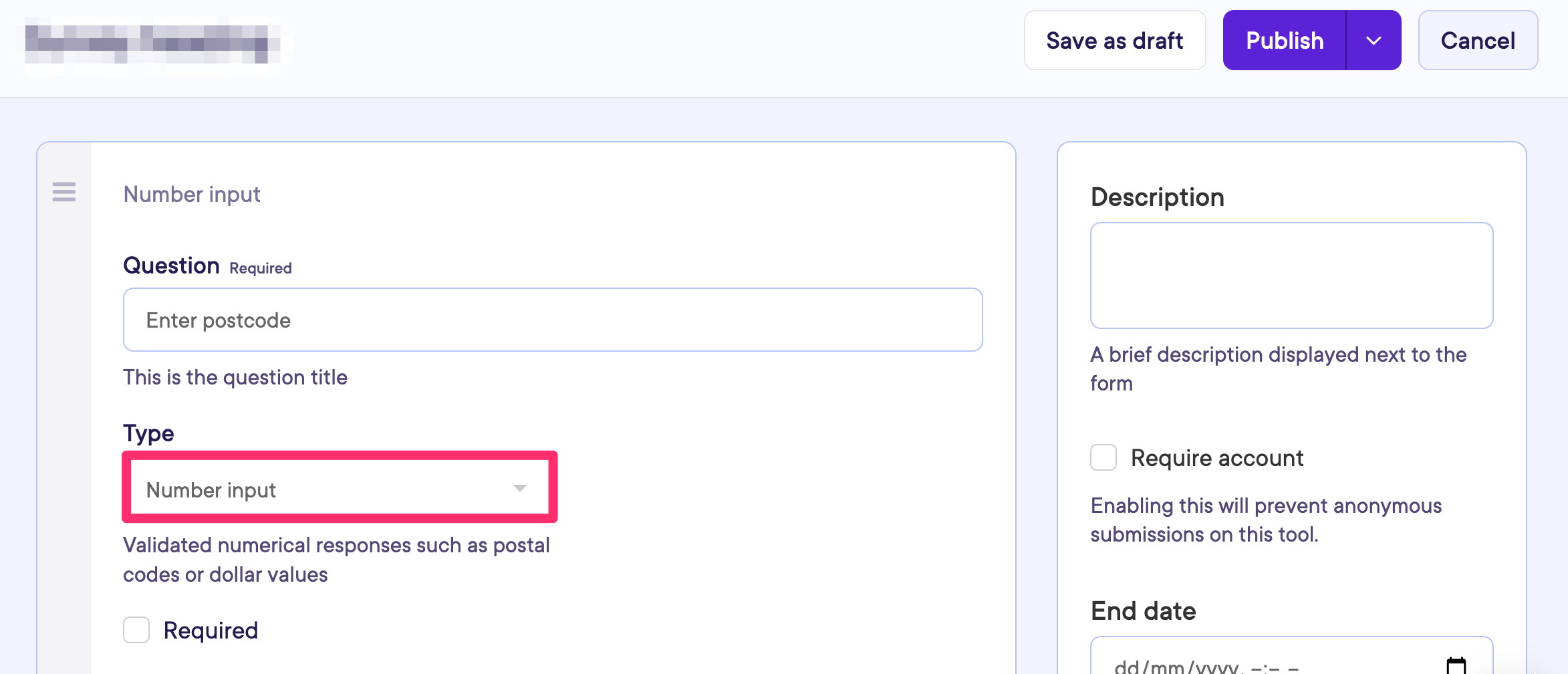
Task: Click the Type field label
Action: tap(148, 433)
